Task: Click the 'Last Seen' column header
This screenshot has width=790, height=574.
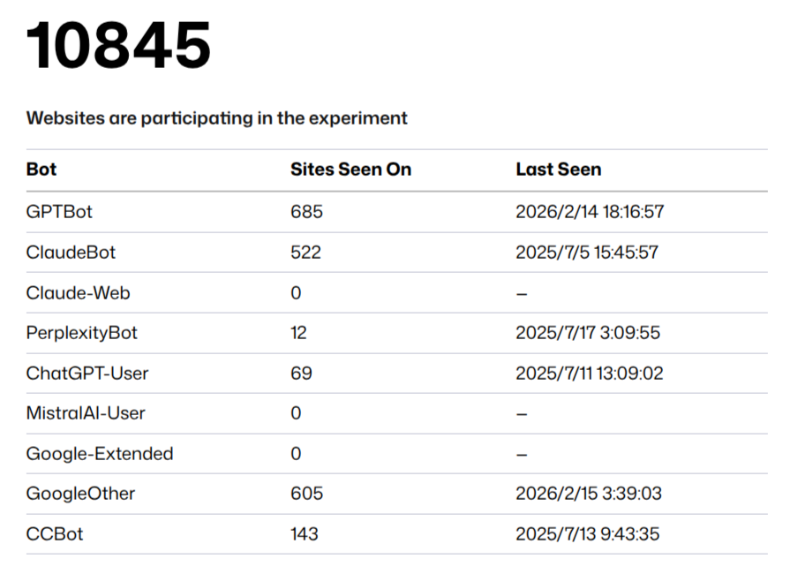Action: [558, 169]
